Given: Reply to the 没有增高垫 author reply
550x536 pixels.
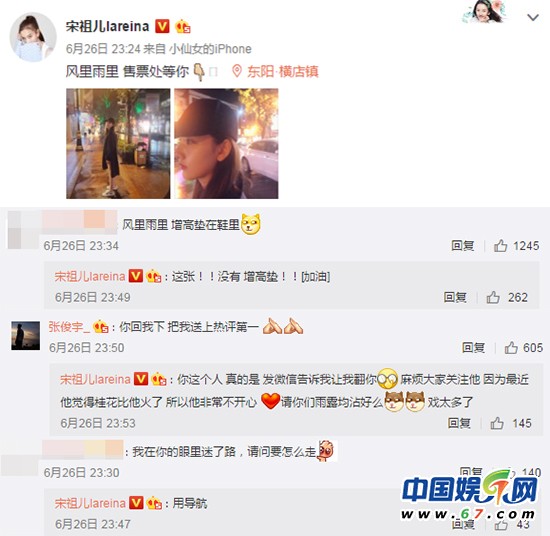Looking at the screenshot, I should [455, 297].
